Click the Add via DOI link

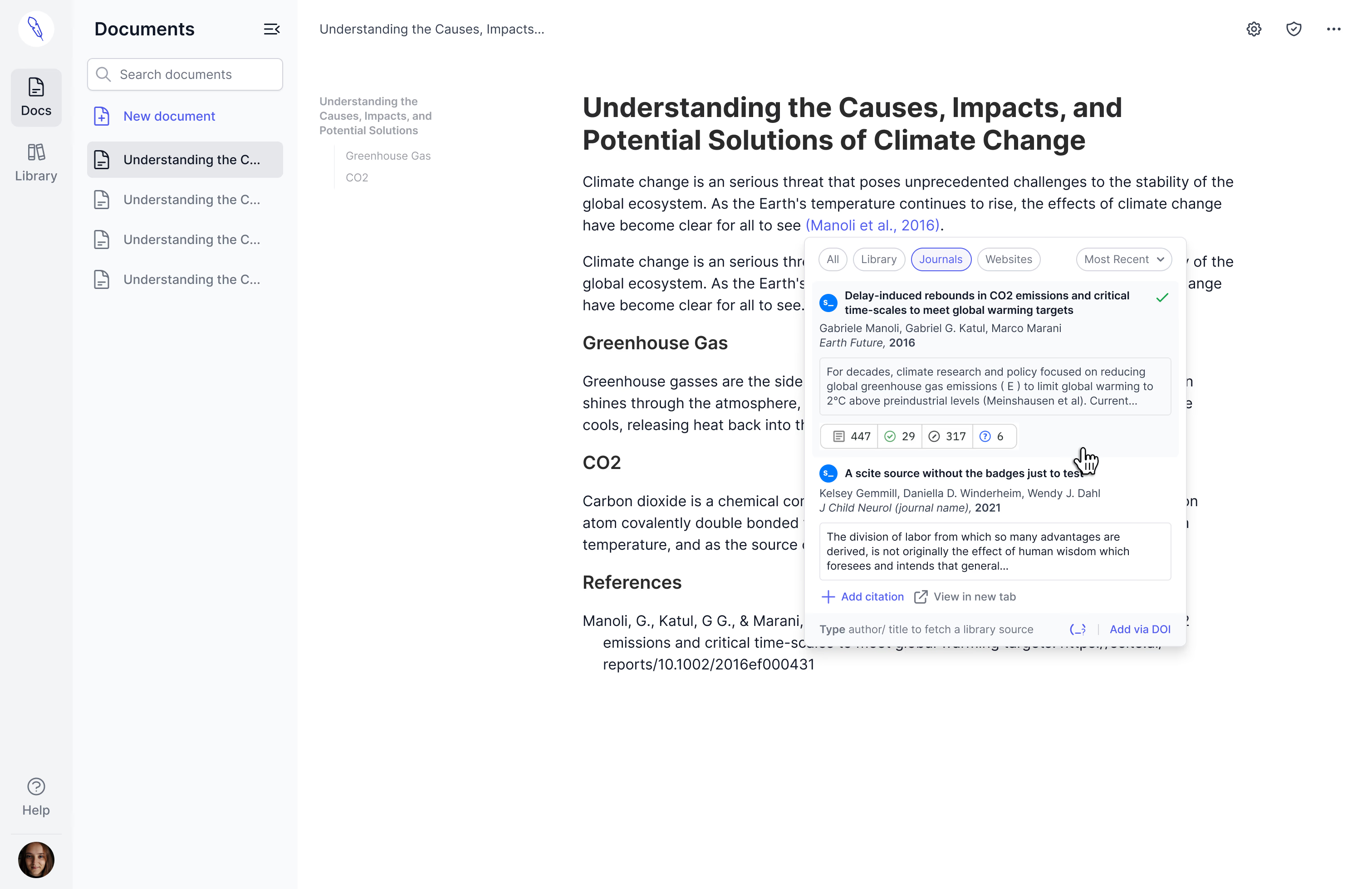[1140, 629]
